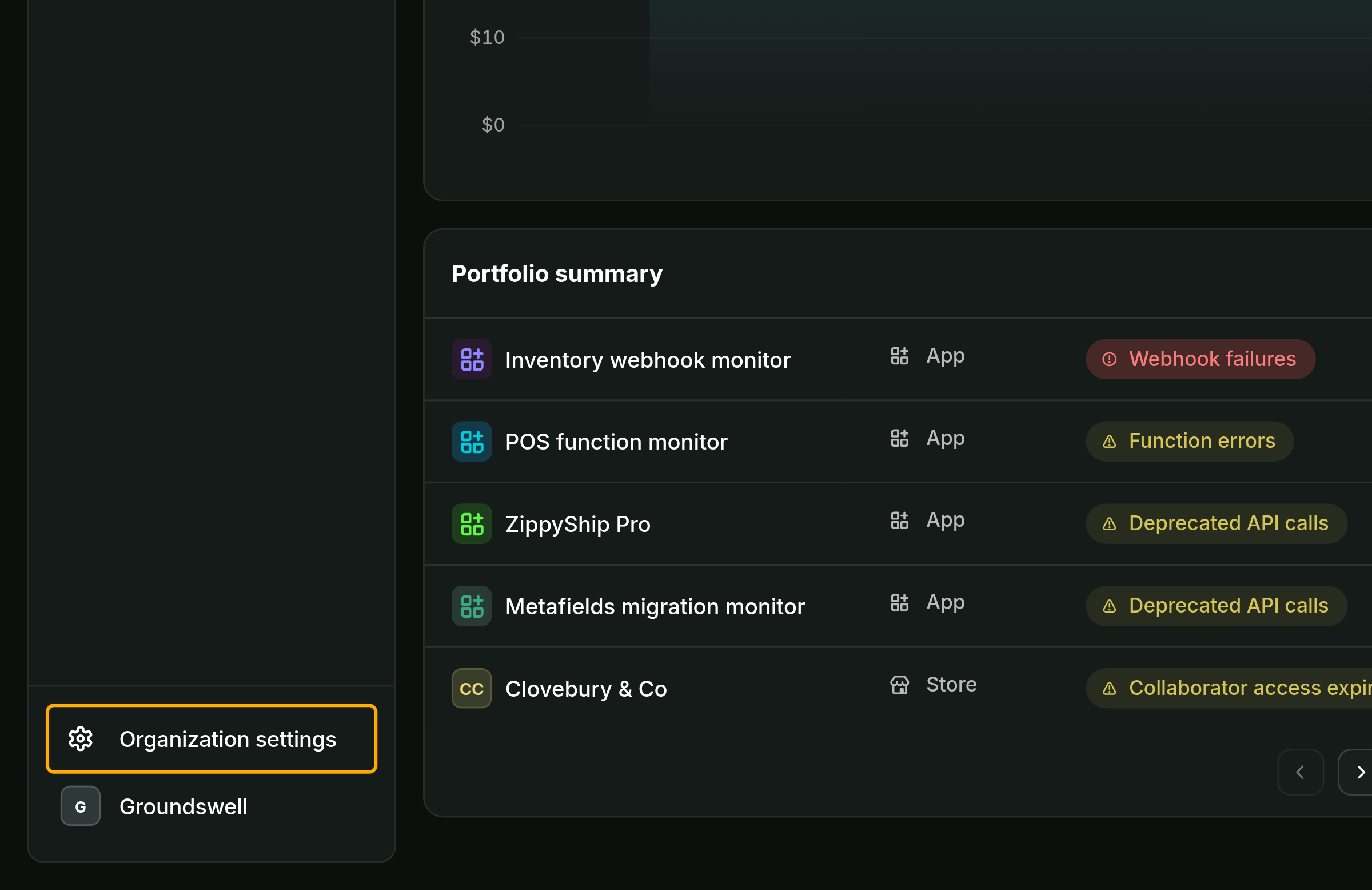Screen dimensions: 1372x890
Task: Open Organization settings gear icon
Action: tap(81, 739)
